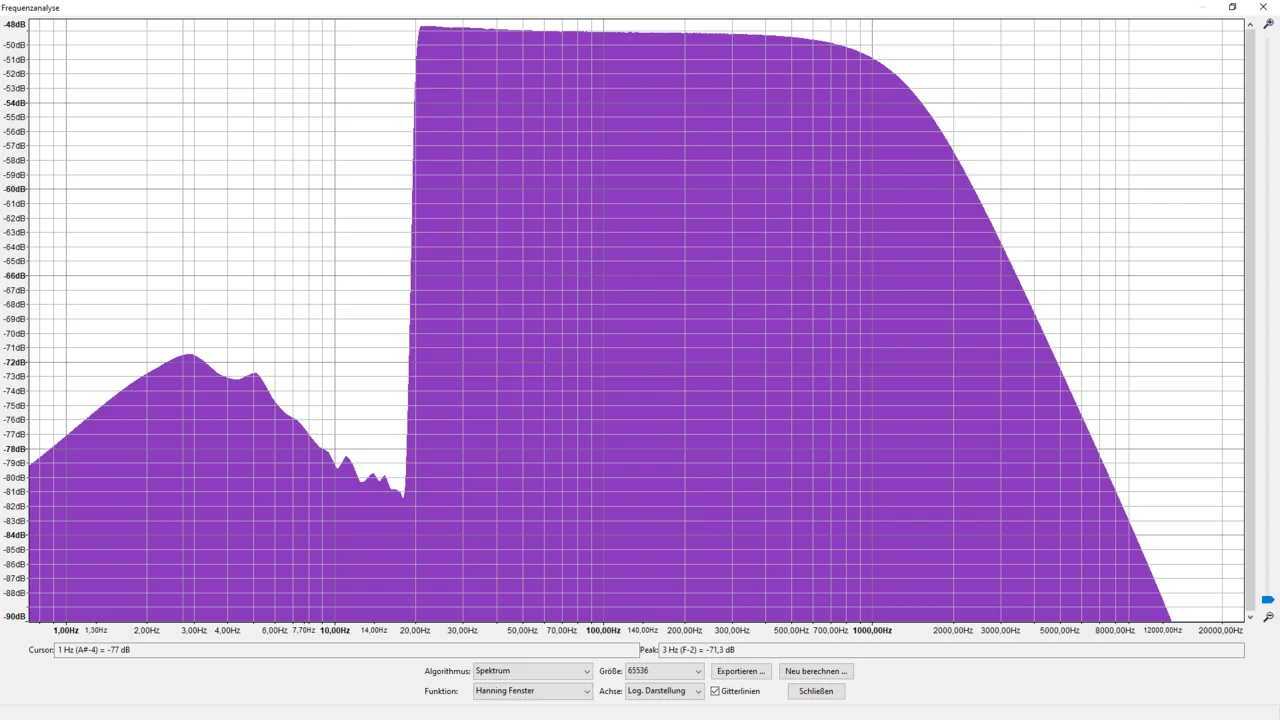The height and width of the screenshot is (720, 1280).
Task: Click the zoom out magnifier icon
Action: point(1268,617)
